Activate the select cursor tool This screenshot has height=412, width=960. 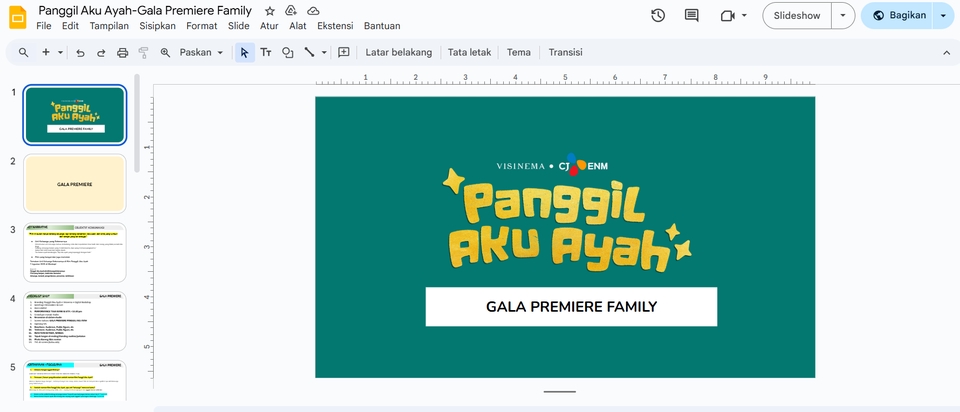244,52
